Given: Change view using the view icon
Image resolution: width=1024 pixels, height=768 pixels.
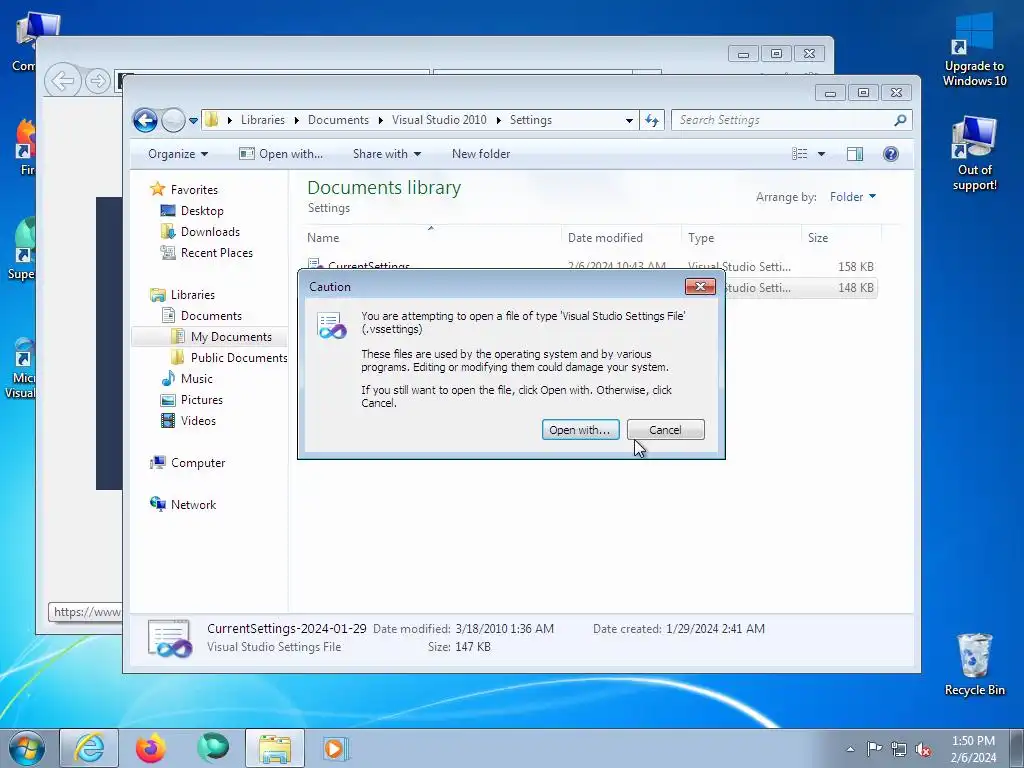Looking at the screenshot, I should tap(799, 154).
